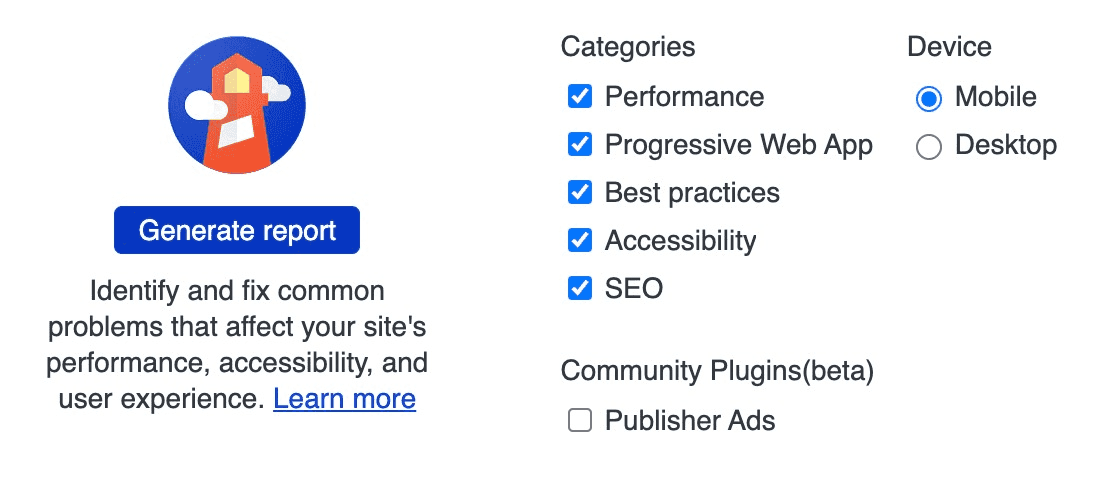Screen dimensions: 1096x500
Task: Uncheck the Performance checkbox
Action: 580,97
